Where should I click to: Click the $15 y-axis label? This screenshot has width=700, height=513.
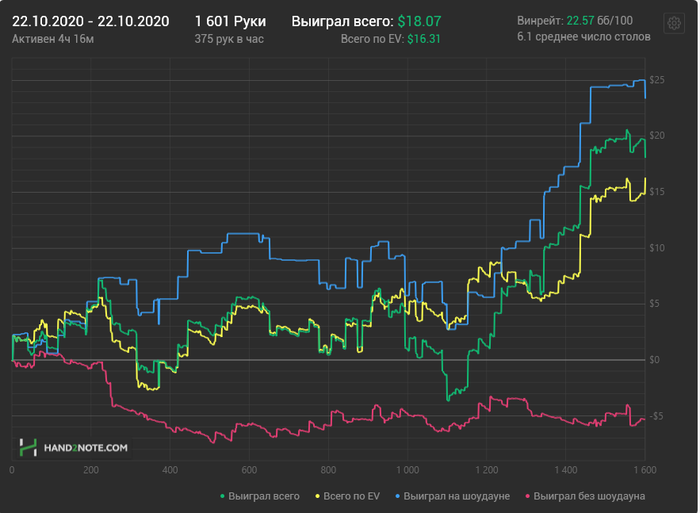click(657, 192)
